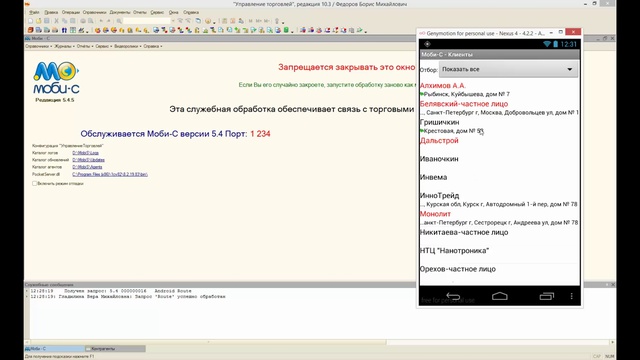The height and width of the screenshot is (360, 640).
Task: Tap the Android Recent apps button
Action: (547, 296)
